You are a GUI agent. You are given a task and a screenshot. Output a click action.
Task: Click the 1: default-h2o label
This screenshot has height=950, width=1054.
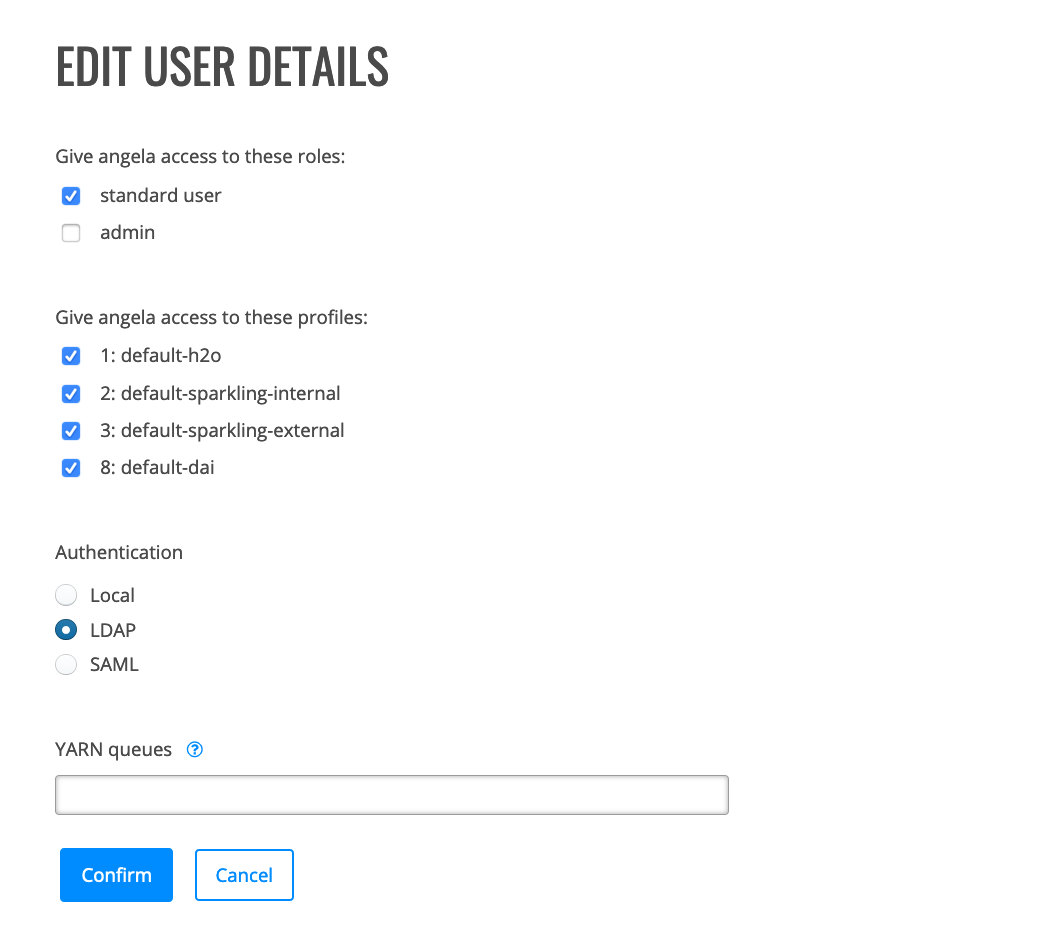coord(161,356)
